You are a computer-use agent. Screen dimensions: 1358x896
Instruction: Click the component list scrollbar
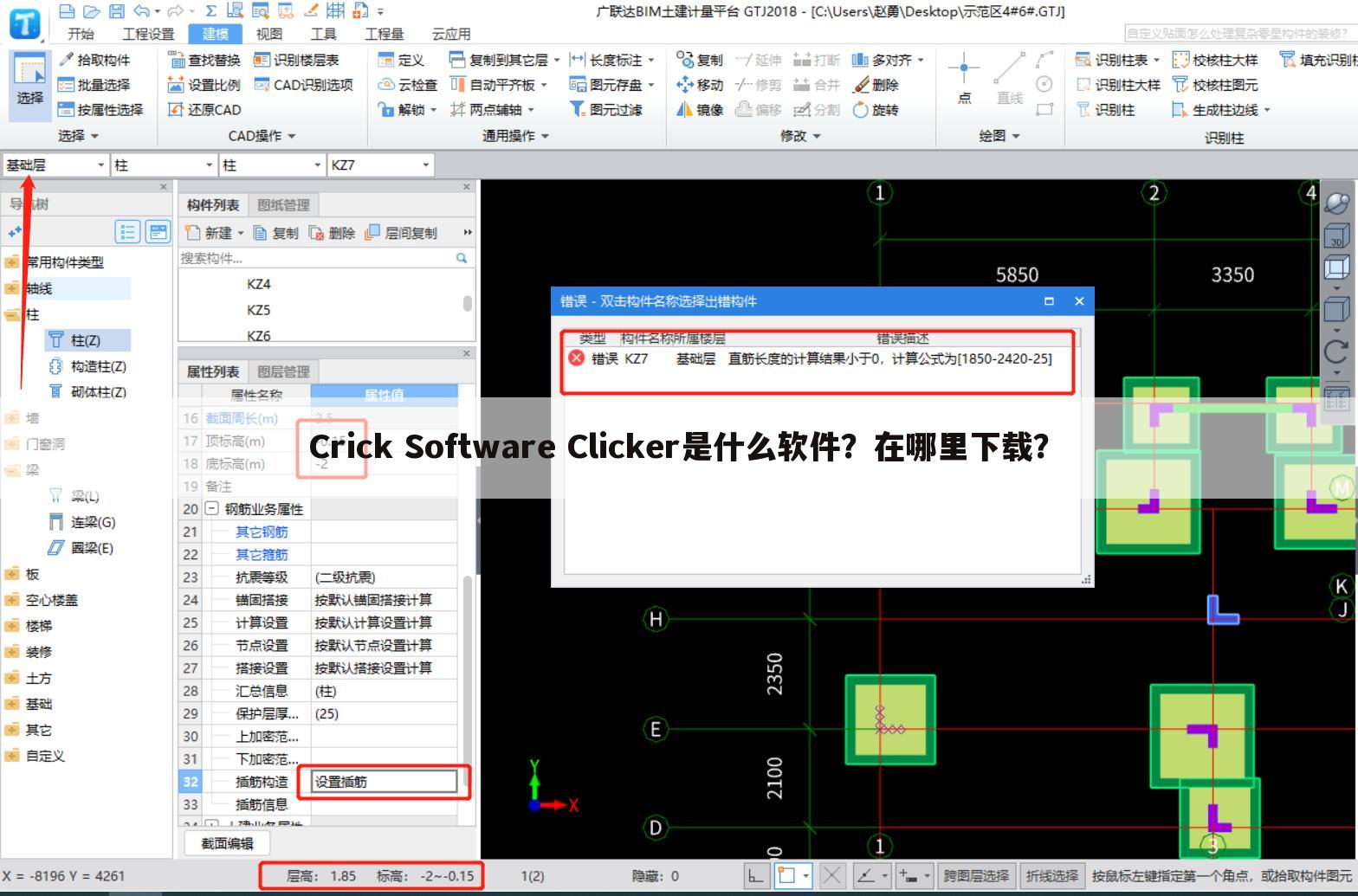pos(468,303)
